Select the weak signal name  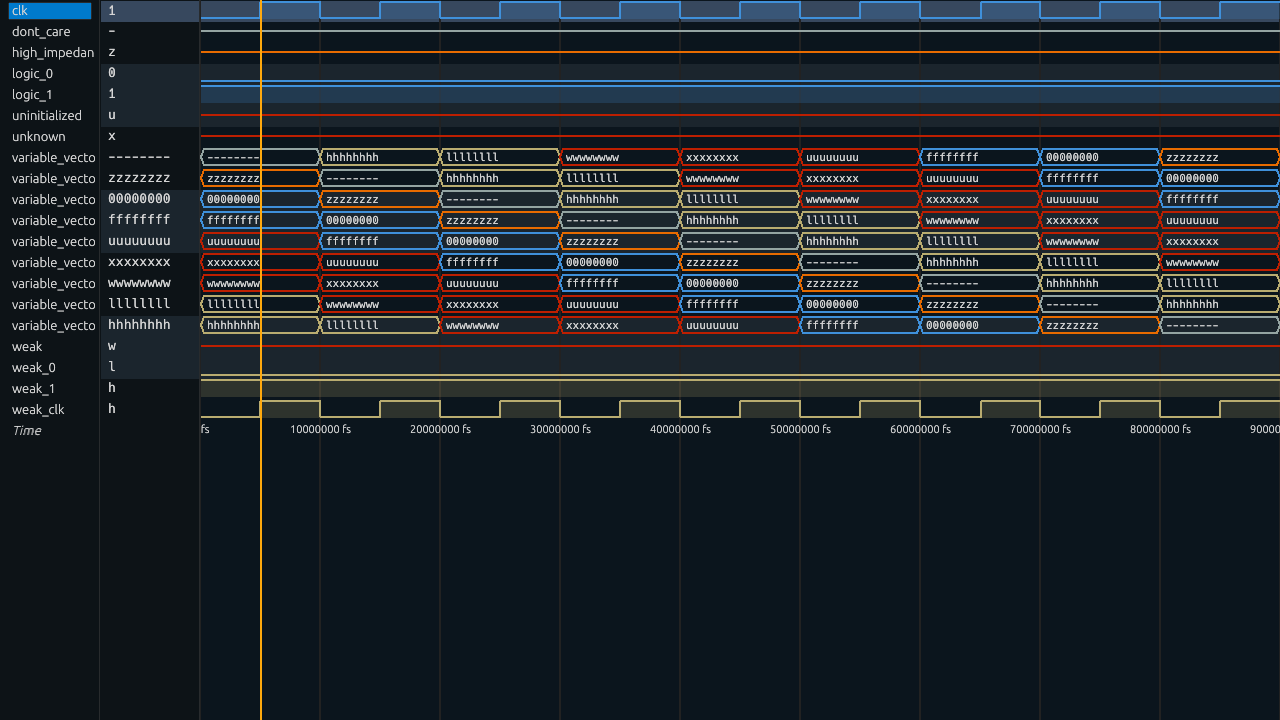[x=27, y=347]
